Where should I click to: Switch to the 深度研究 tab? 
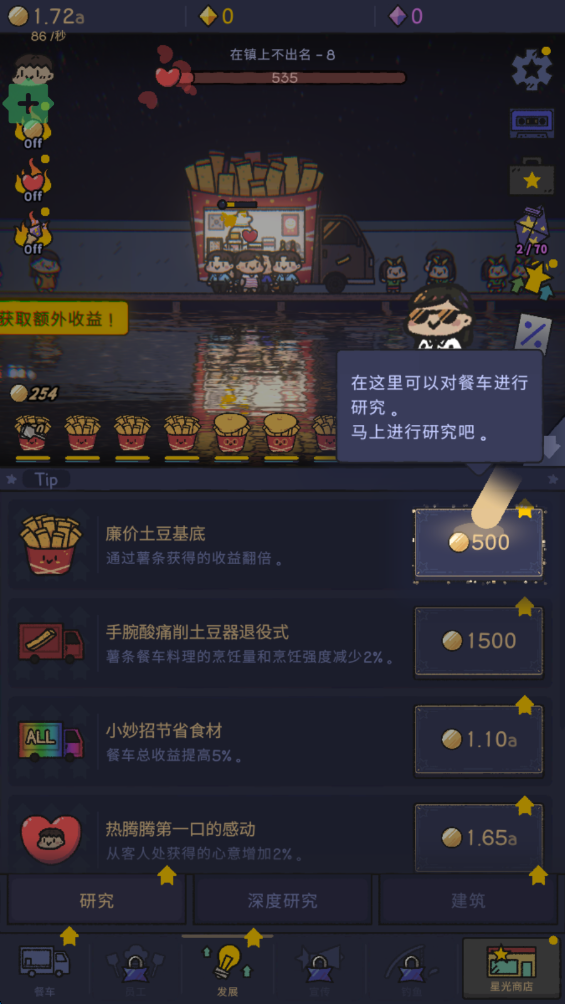coord(282,900)
